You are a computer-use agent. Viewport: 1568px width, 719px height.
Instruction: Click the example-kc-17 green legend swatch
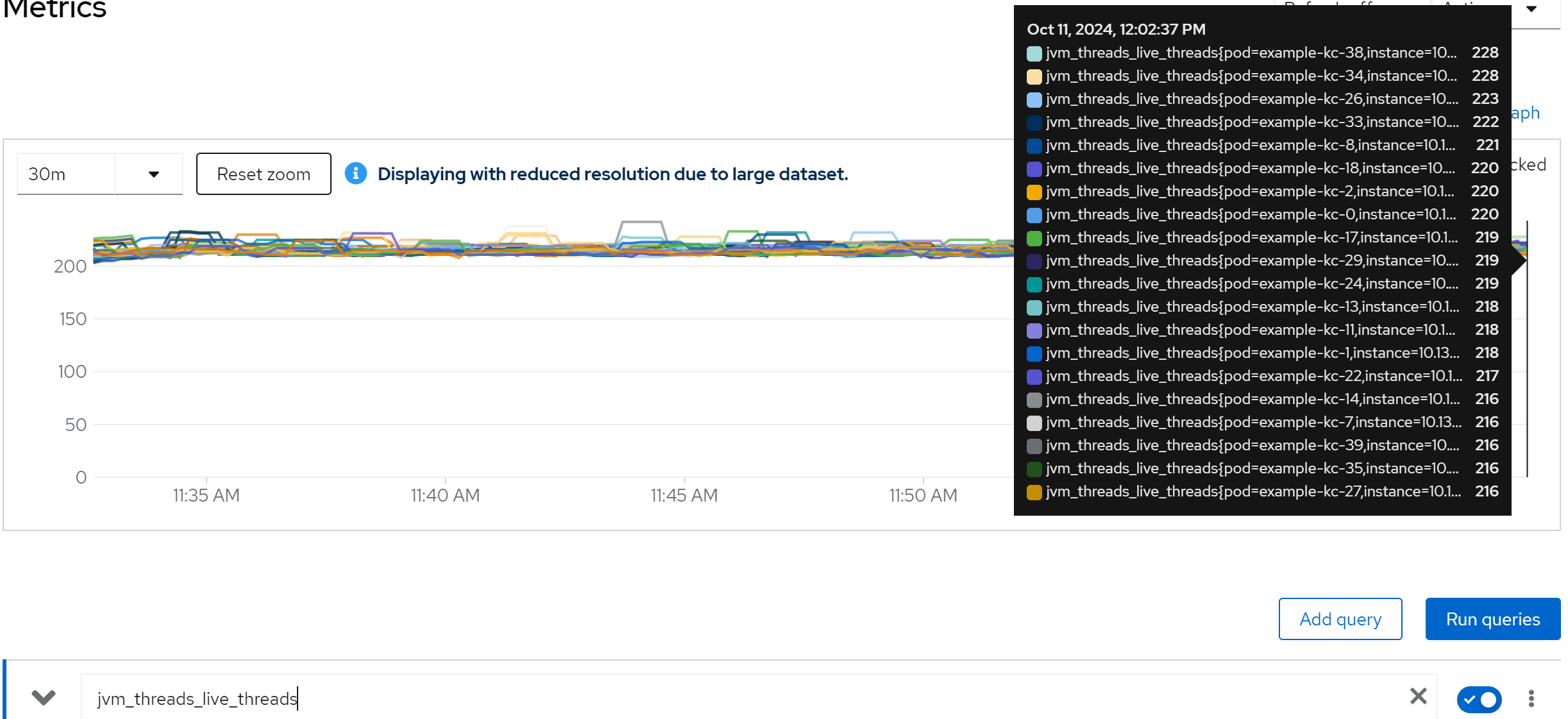(x=1034, y=238)
